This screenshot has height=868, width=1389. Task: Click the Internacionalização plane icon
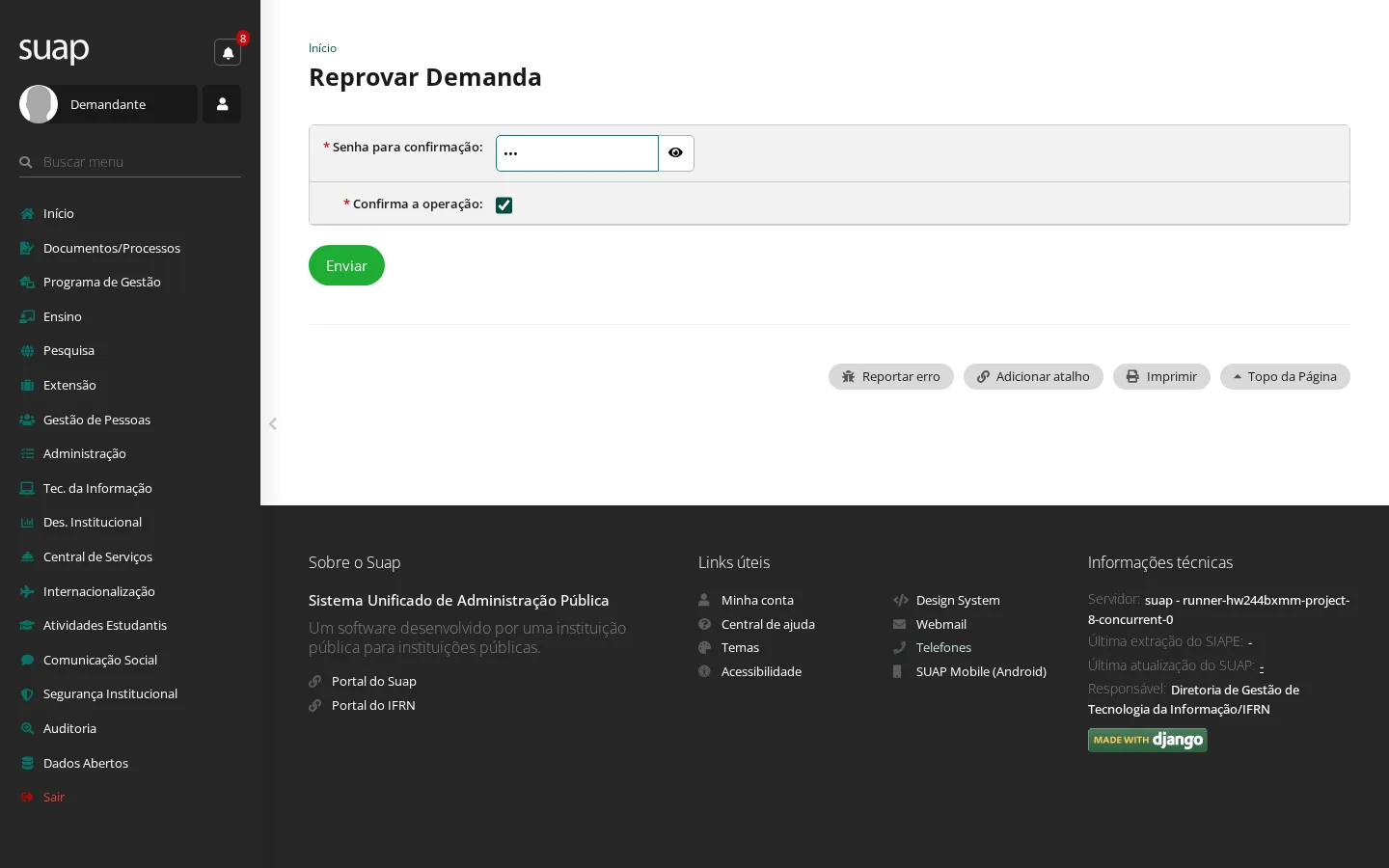27,591
